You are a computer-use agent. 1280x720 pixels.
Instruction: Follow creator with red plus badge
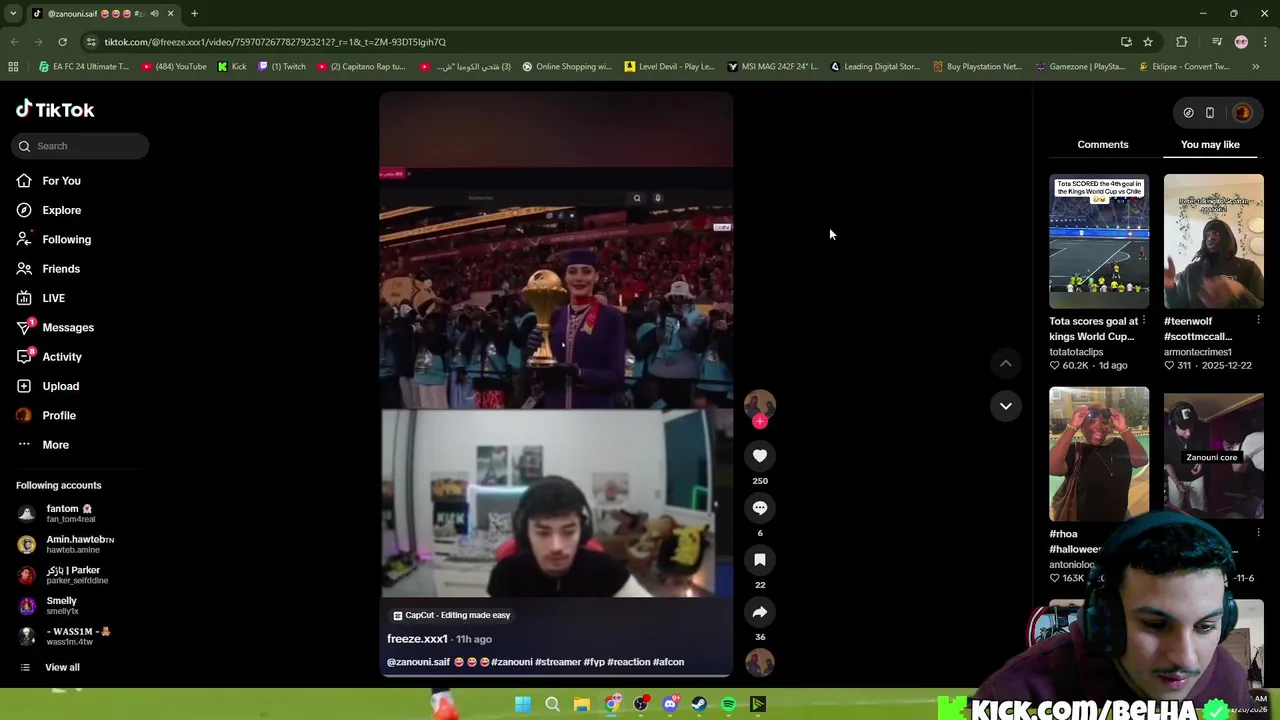(760, 422)
